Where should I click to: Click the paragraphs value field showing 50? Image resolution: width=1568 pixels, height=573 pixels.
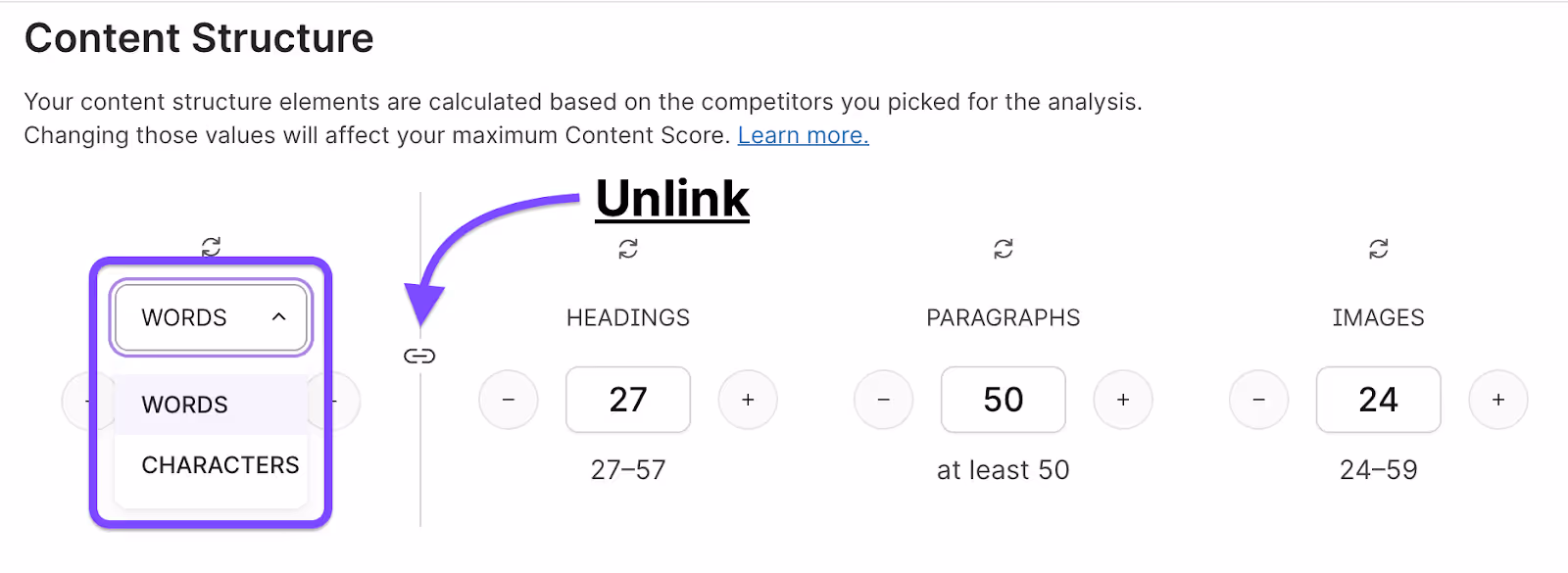(x=1003, y=400)
